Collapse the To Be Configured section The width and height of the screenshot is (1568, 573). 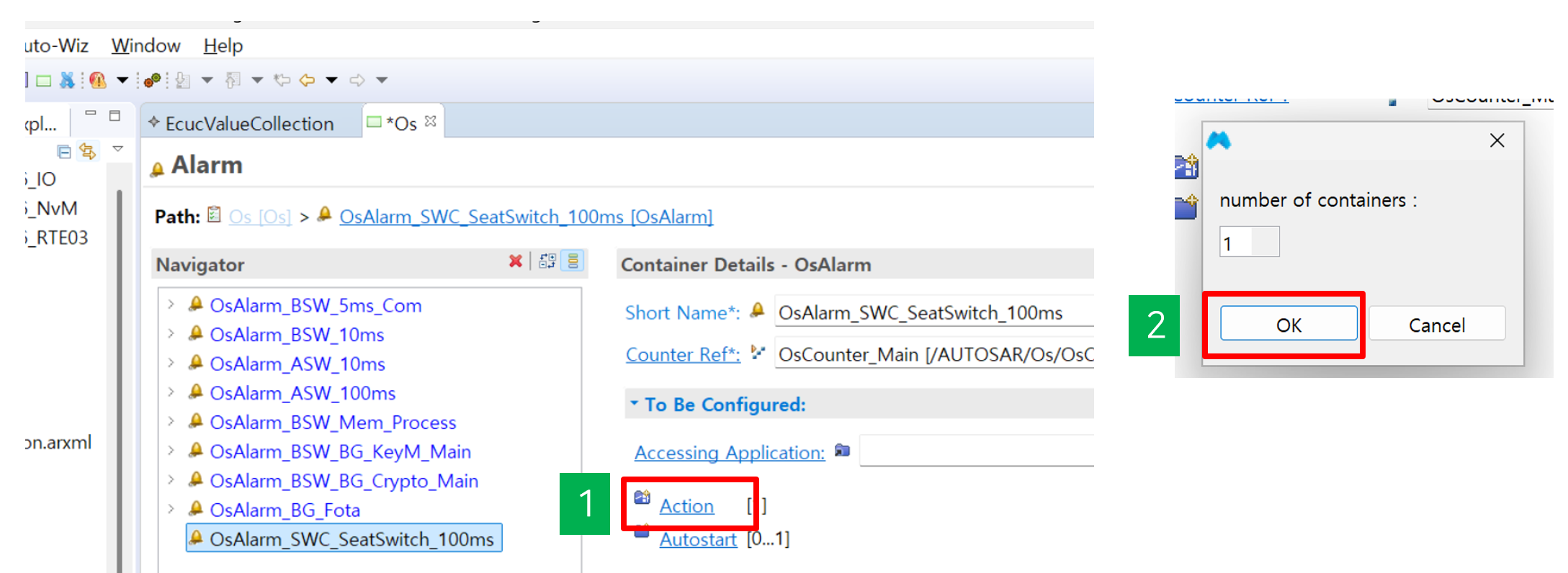coord(634,404)
